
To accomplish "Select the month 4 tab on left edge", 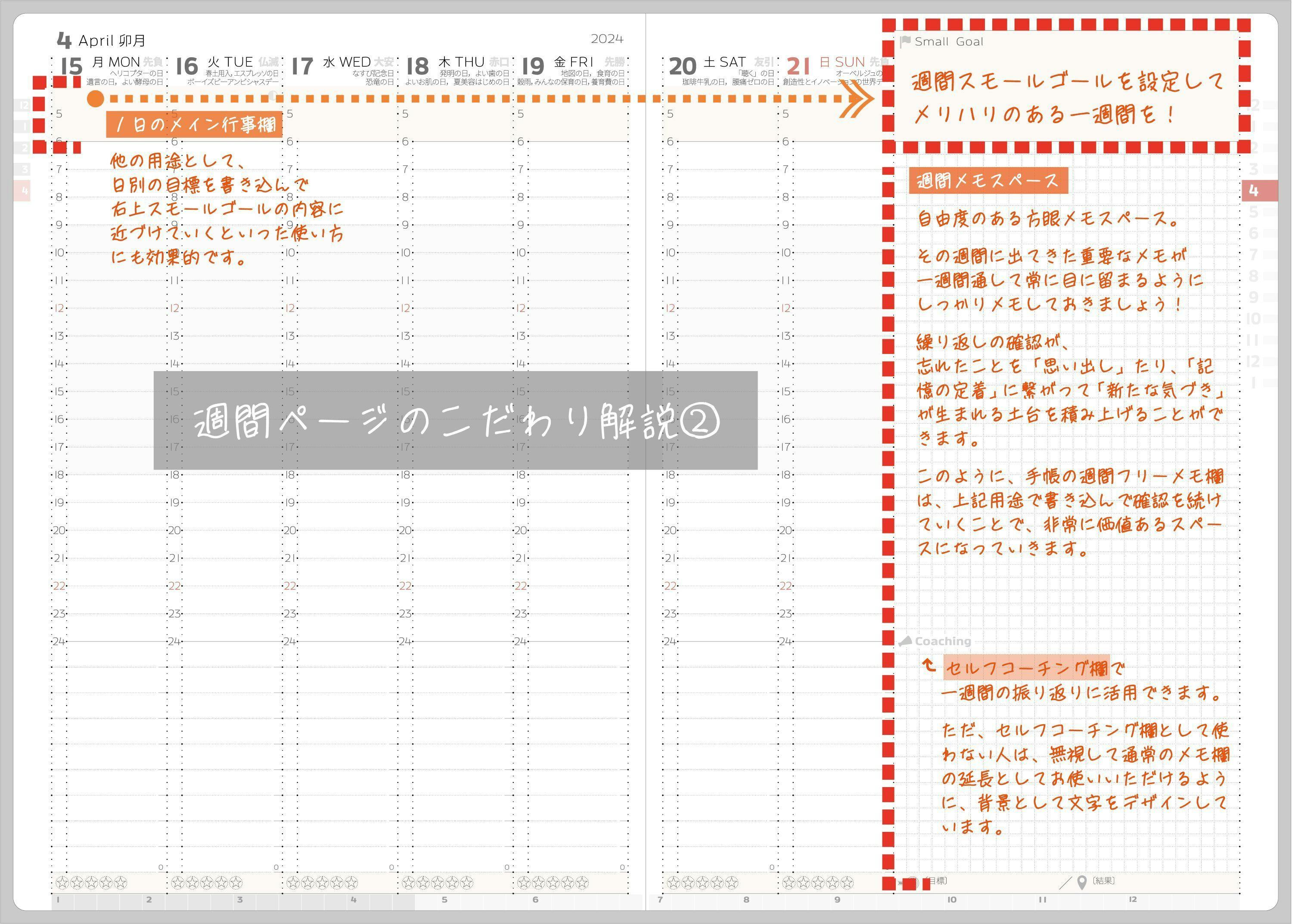I will 22,191.
